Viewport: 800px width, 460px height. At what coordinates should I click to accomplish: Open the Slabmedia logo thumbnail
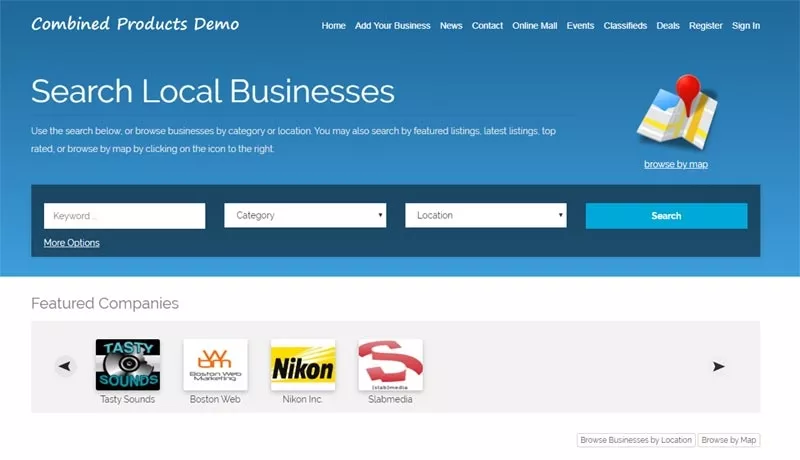(x=390, y=364)
